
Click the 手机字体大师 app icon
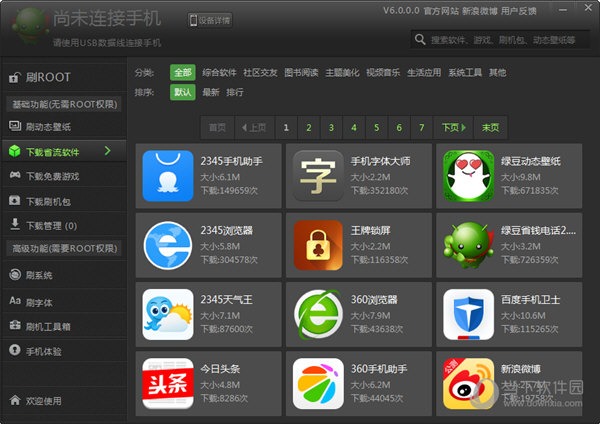click(318, 176)
